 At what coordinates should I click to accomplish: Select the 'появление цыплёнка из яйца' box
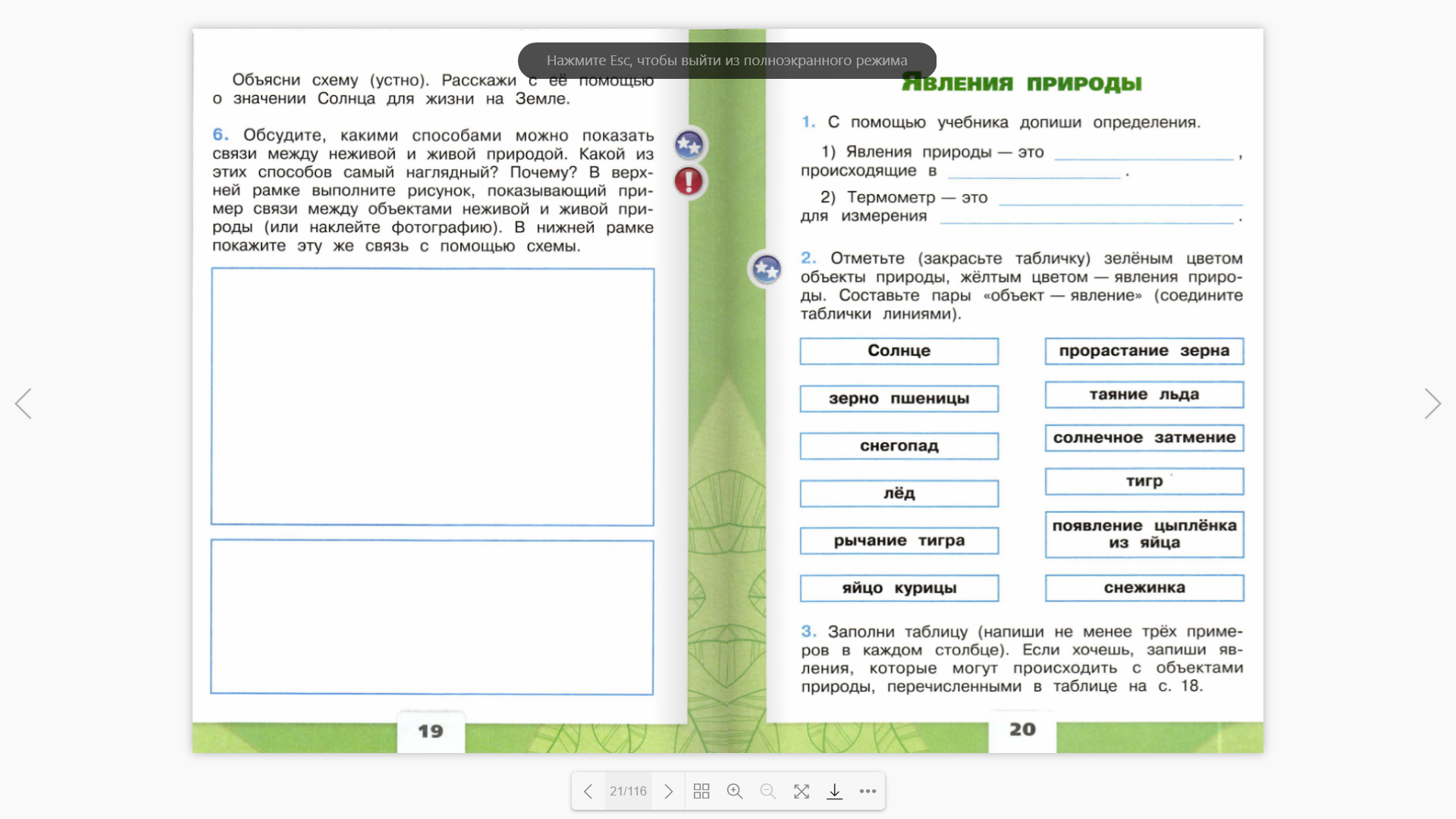pyautogui.click(x=1144, y=535)
